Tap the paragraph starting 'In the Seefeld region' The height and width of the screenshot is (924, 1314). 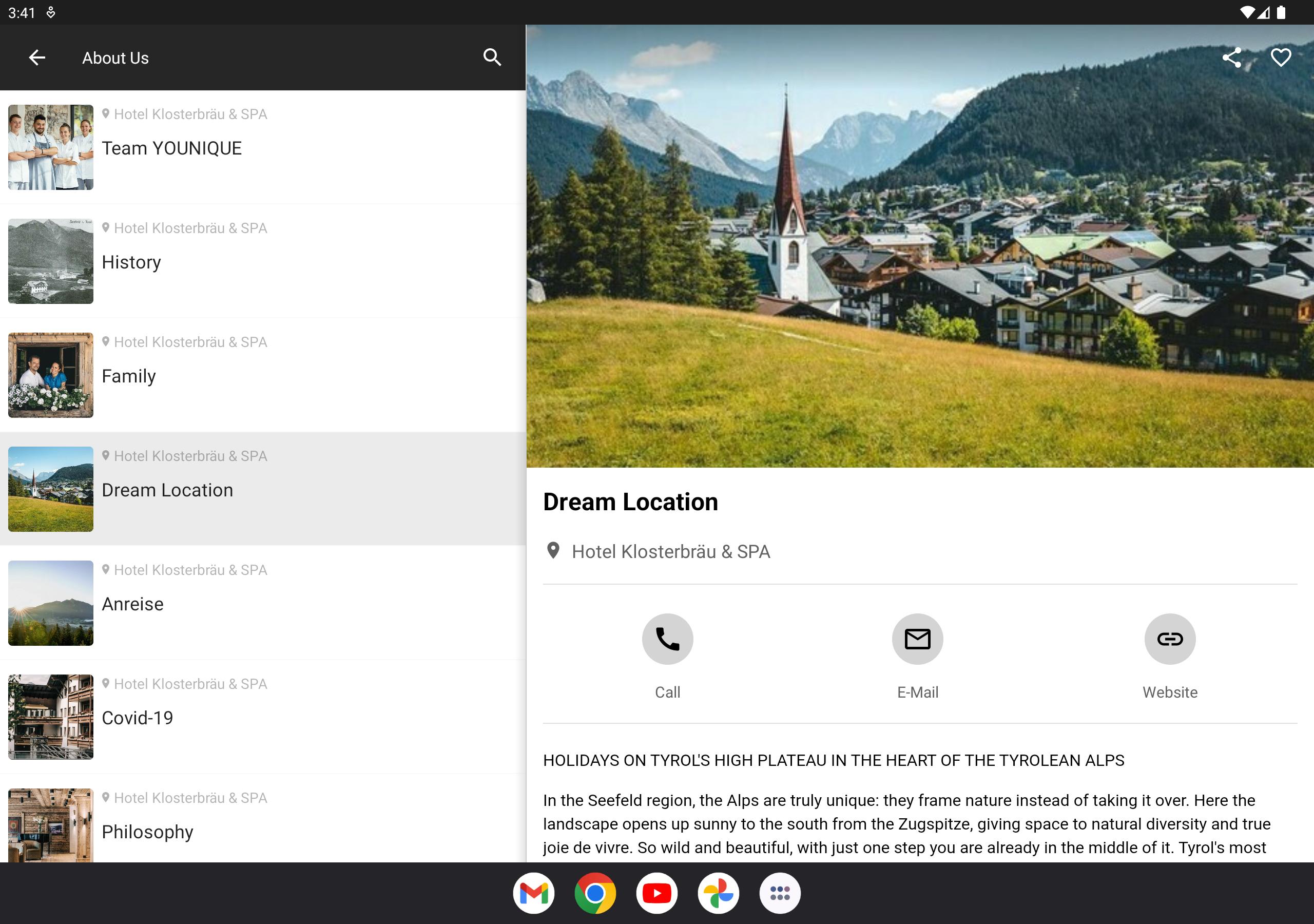point(906,824)
